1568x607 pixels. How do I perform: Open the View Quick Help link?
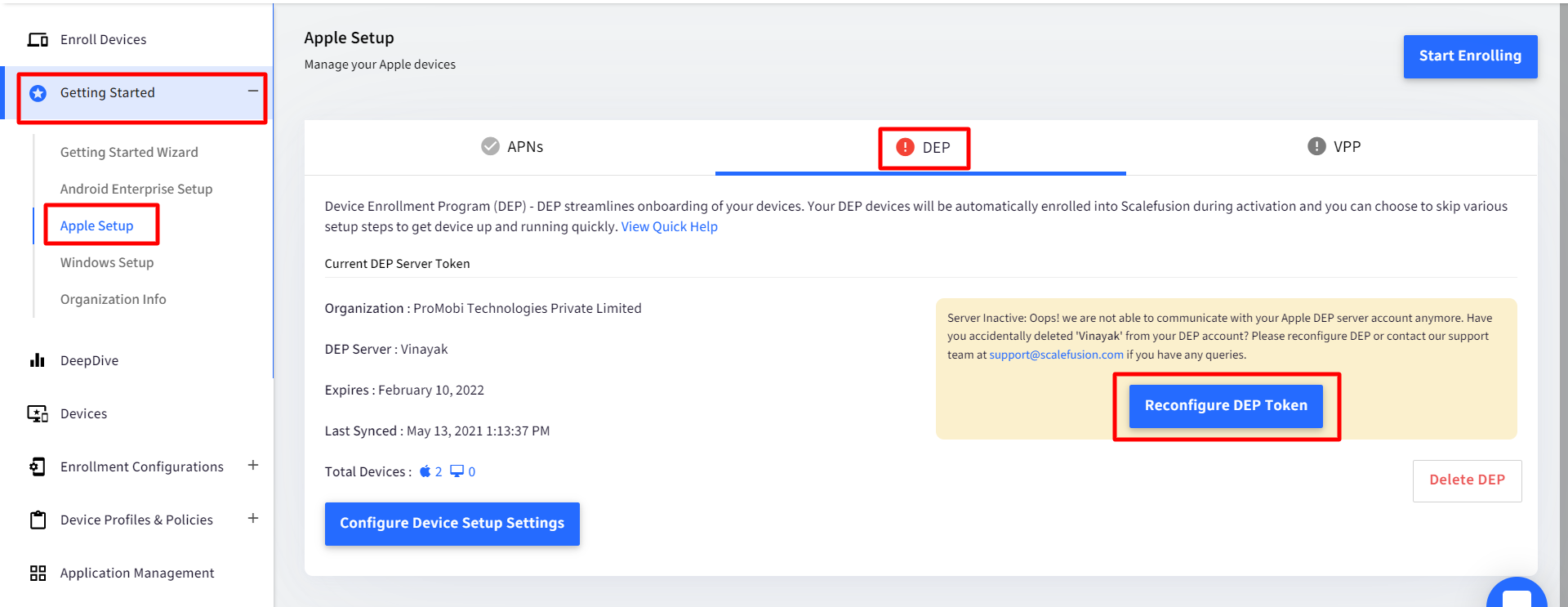point(670,226)
